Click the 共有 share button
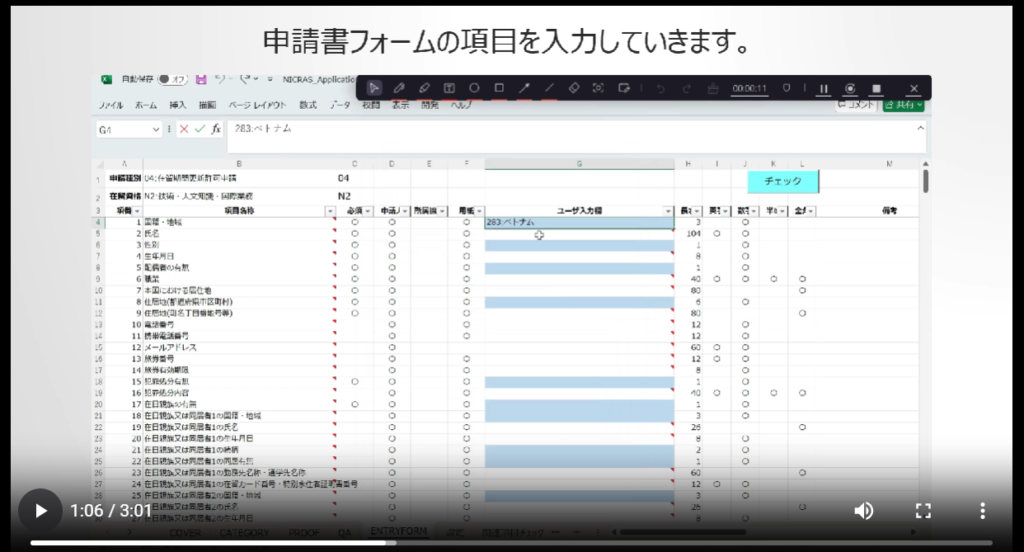 tap(904, 104)
